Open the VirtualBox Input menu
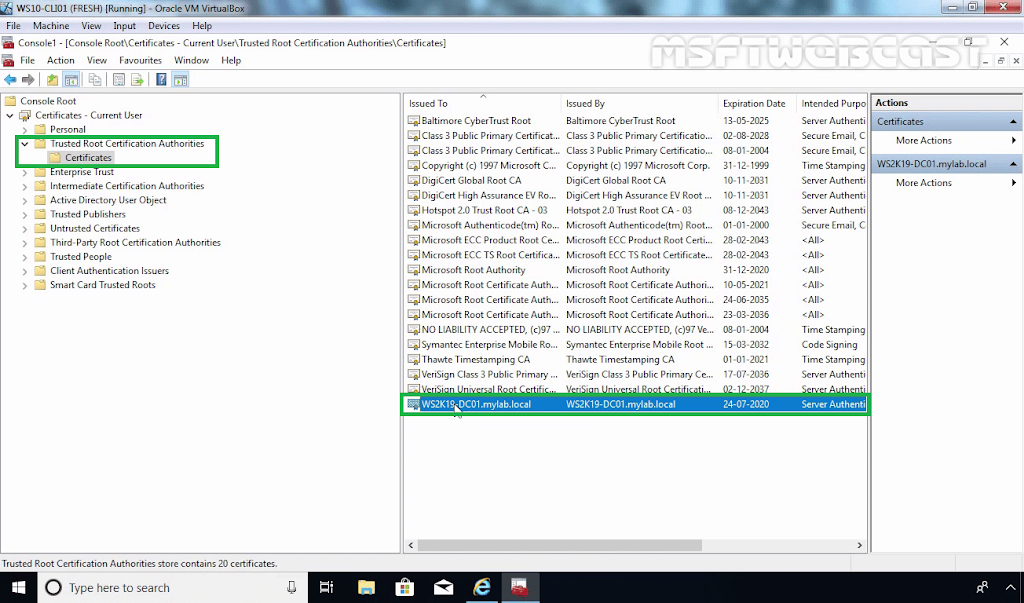This screenshot has width=1024, height=603. point(124,26)
